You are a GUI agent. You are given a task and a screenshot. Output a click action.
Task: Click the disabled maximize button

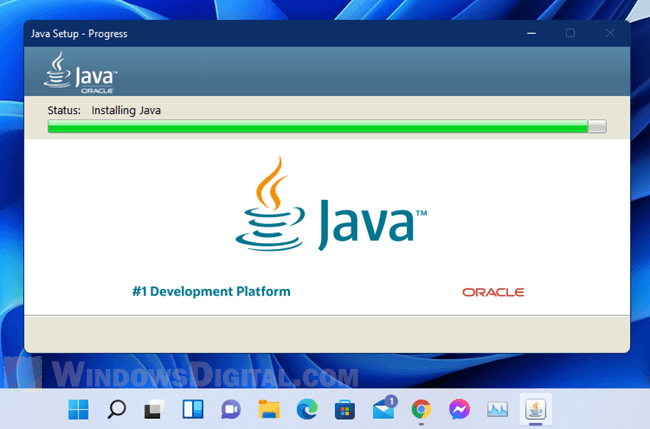pyautogui.click(x=570, y=33)
